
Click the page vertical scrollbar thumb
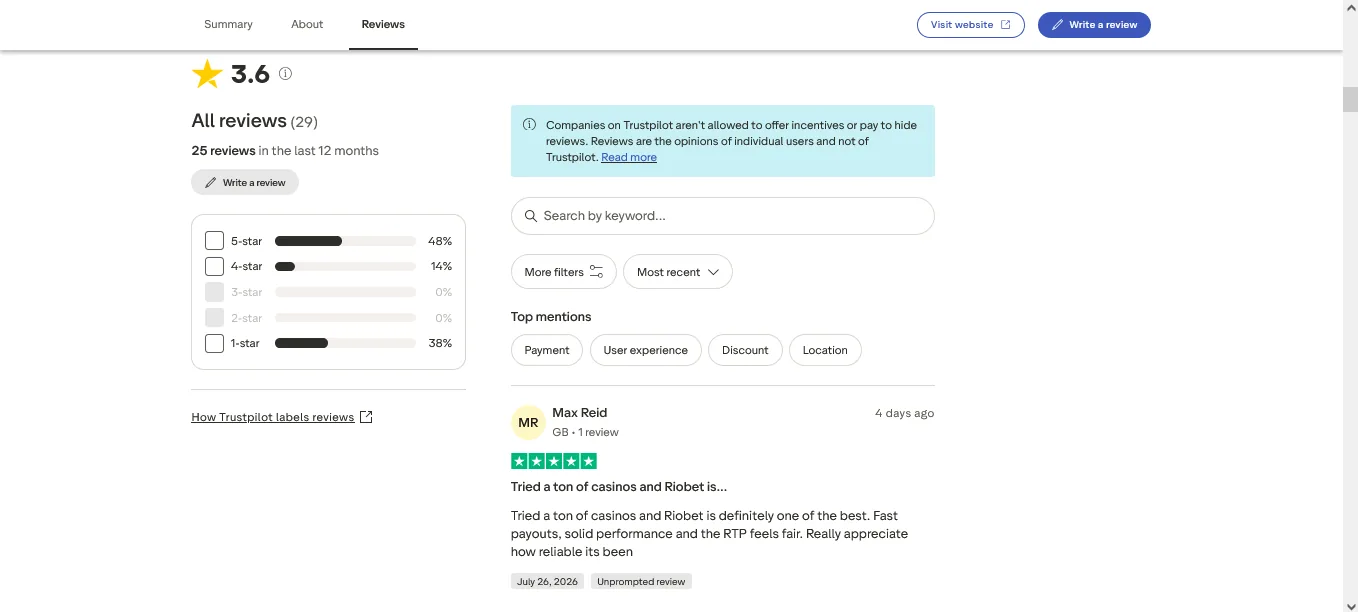pos(1350,100)
